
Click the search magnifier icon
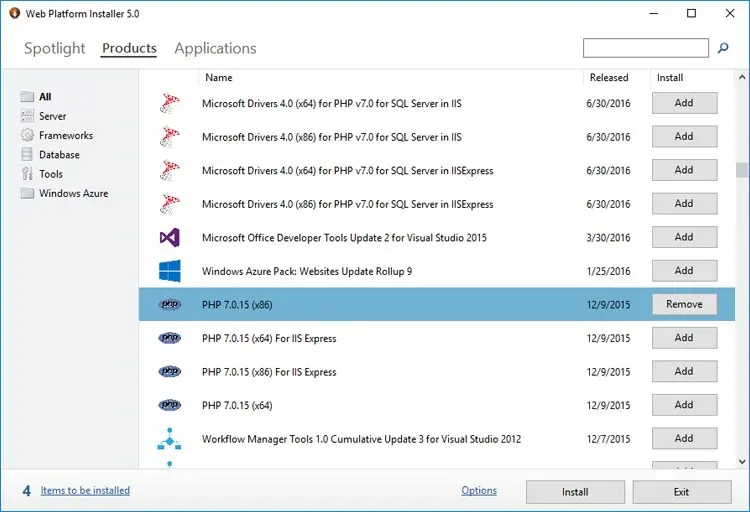click(x=723, y=48)
